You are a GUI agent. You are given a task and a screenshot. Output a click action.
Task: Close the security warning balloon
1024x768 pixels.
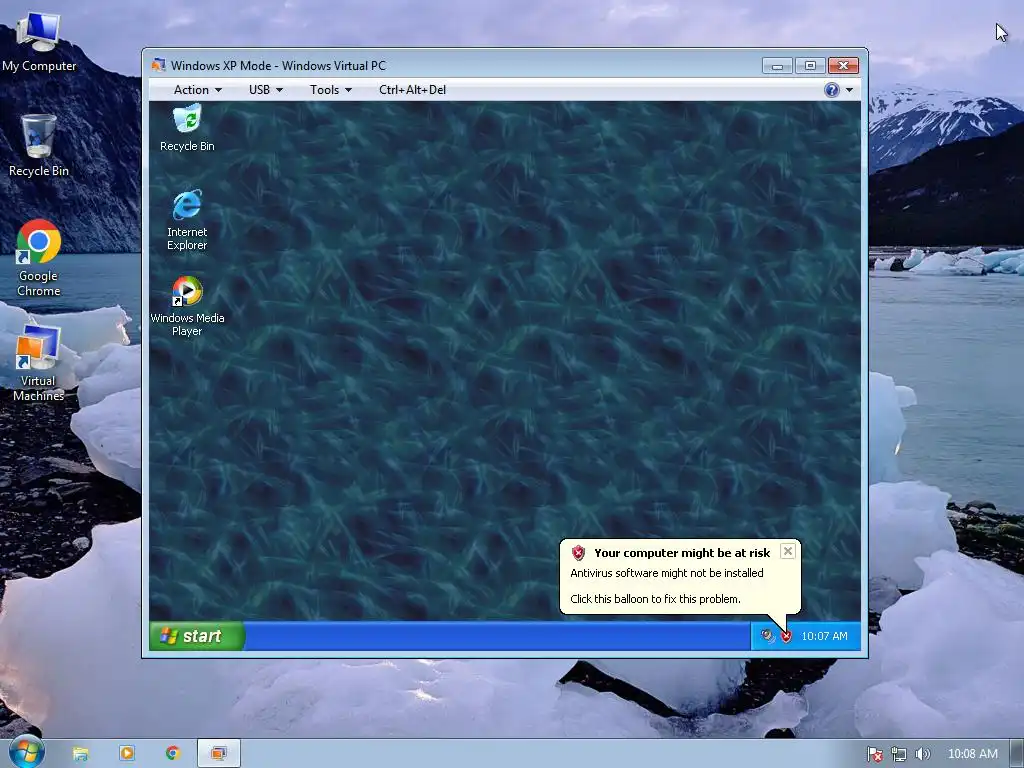pos(788,551)
